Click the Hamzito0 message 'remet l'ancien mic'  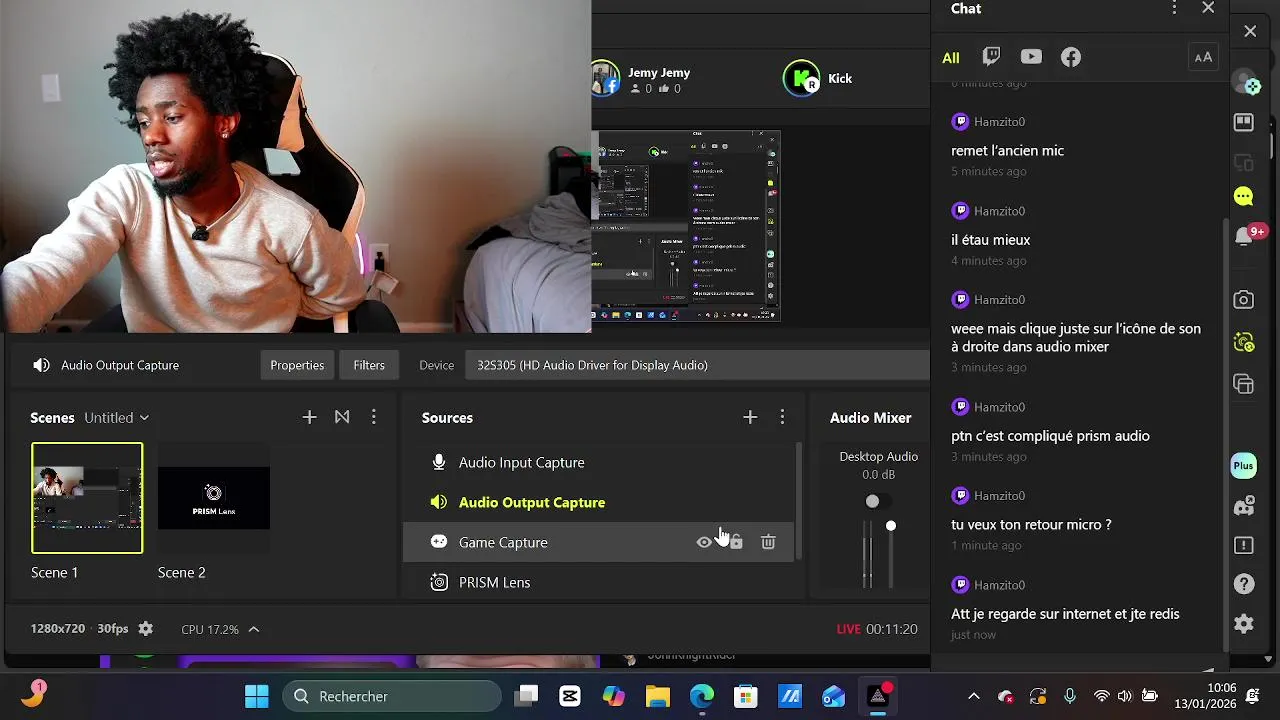[x=1007, y=151]
